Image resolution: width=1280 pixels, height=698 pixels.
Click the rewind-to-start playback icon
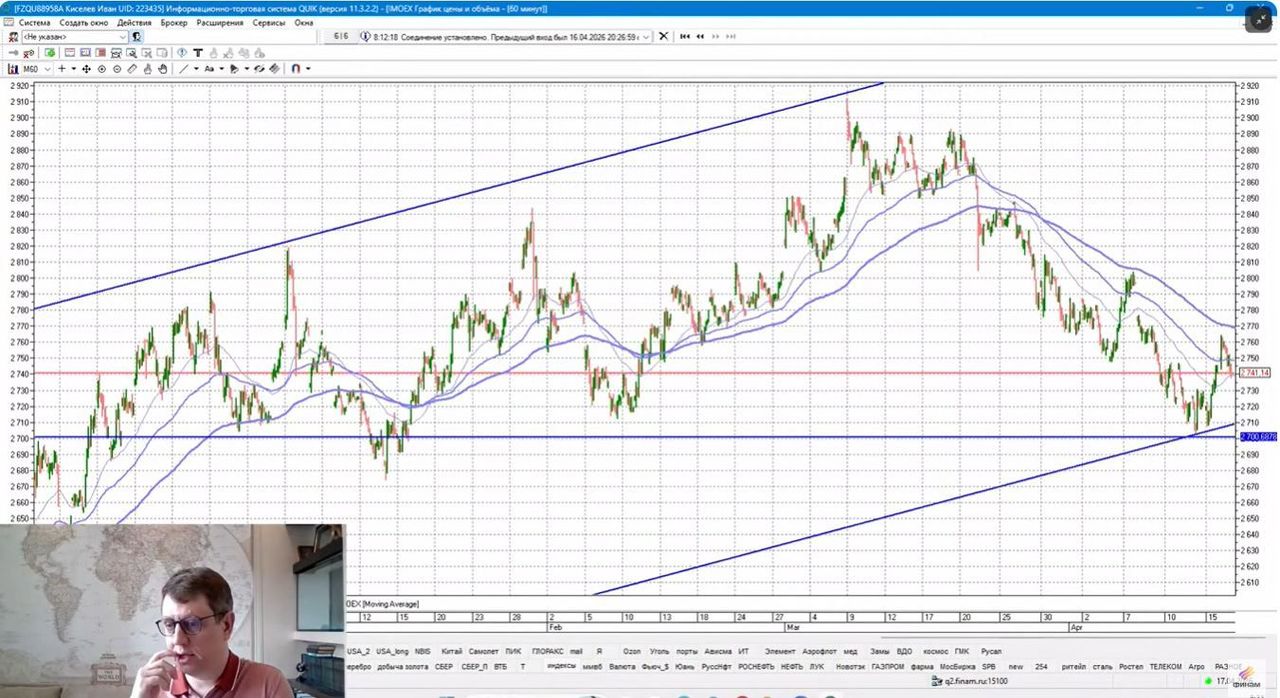pos(685,36)
